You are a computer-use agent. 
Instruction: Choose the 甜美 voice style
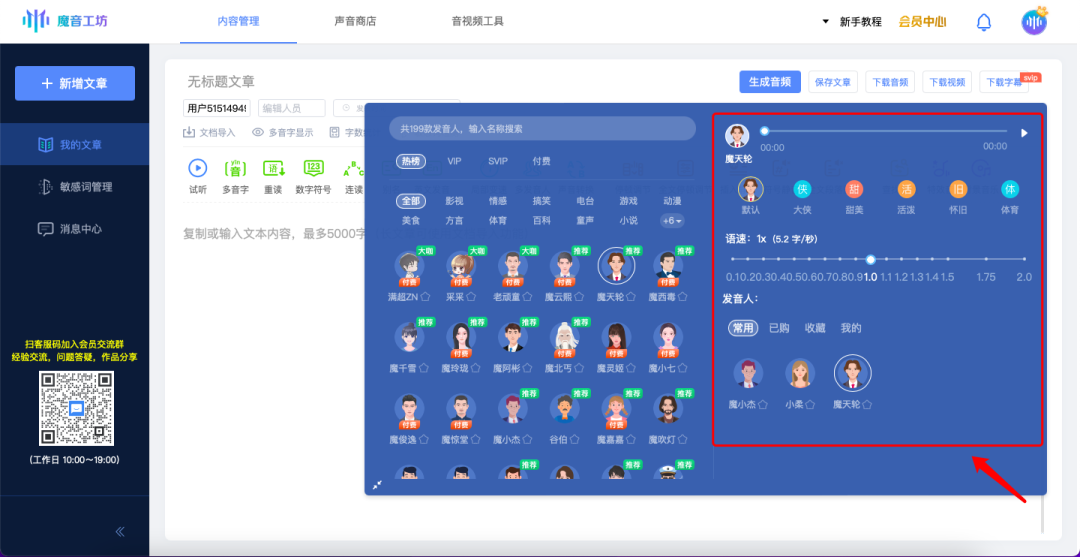pyautogui.click(x=854, y=189)
